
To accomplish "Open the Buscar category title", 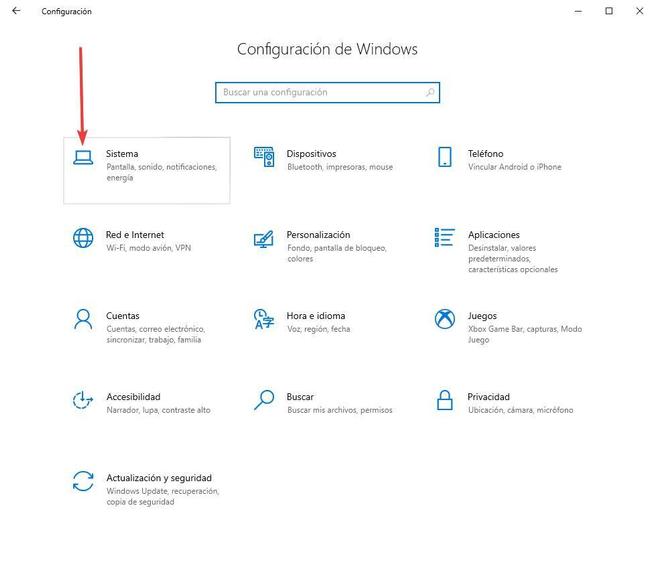I will click(300, 397).
